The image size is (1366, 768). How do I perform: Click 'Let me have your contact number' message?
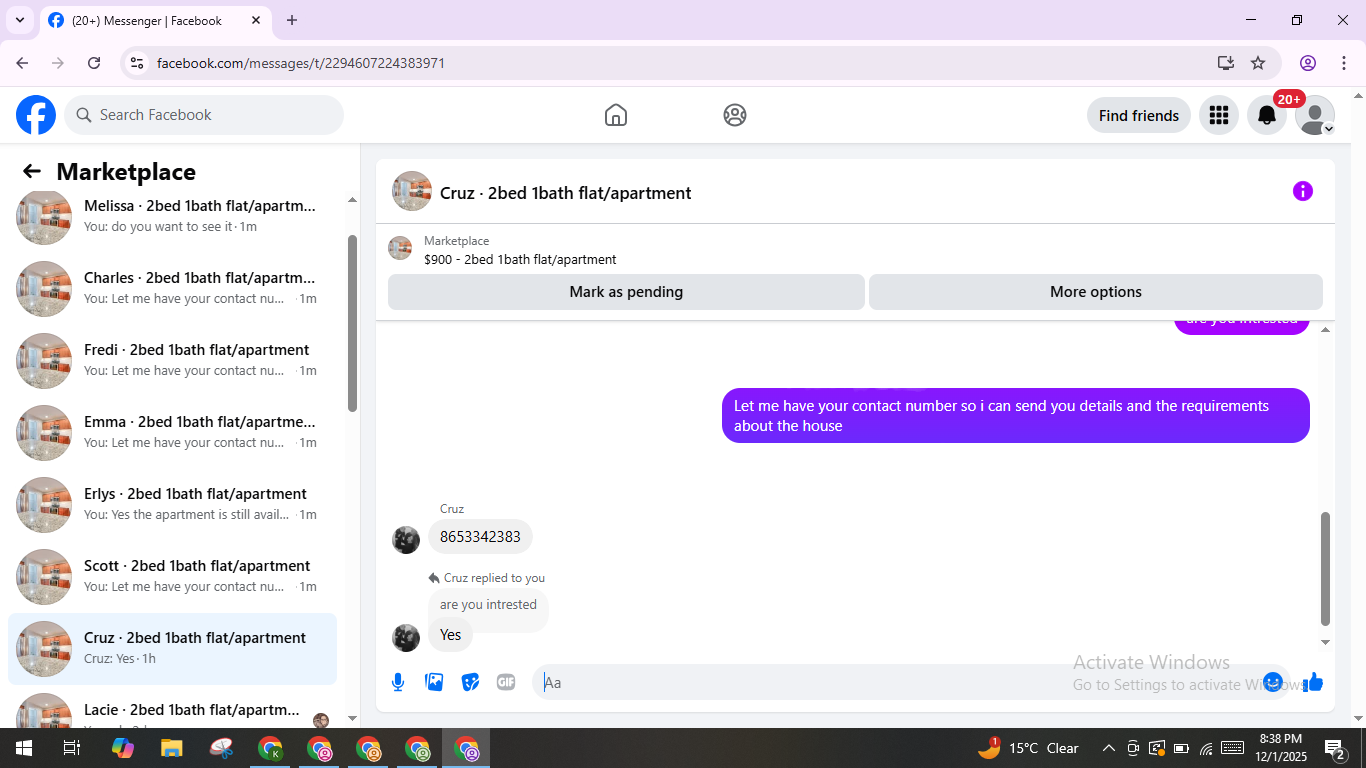tap(1015, 415)
